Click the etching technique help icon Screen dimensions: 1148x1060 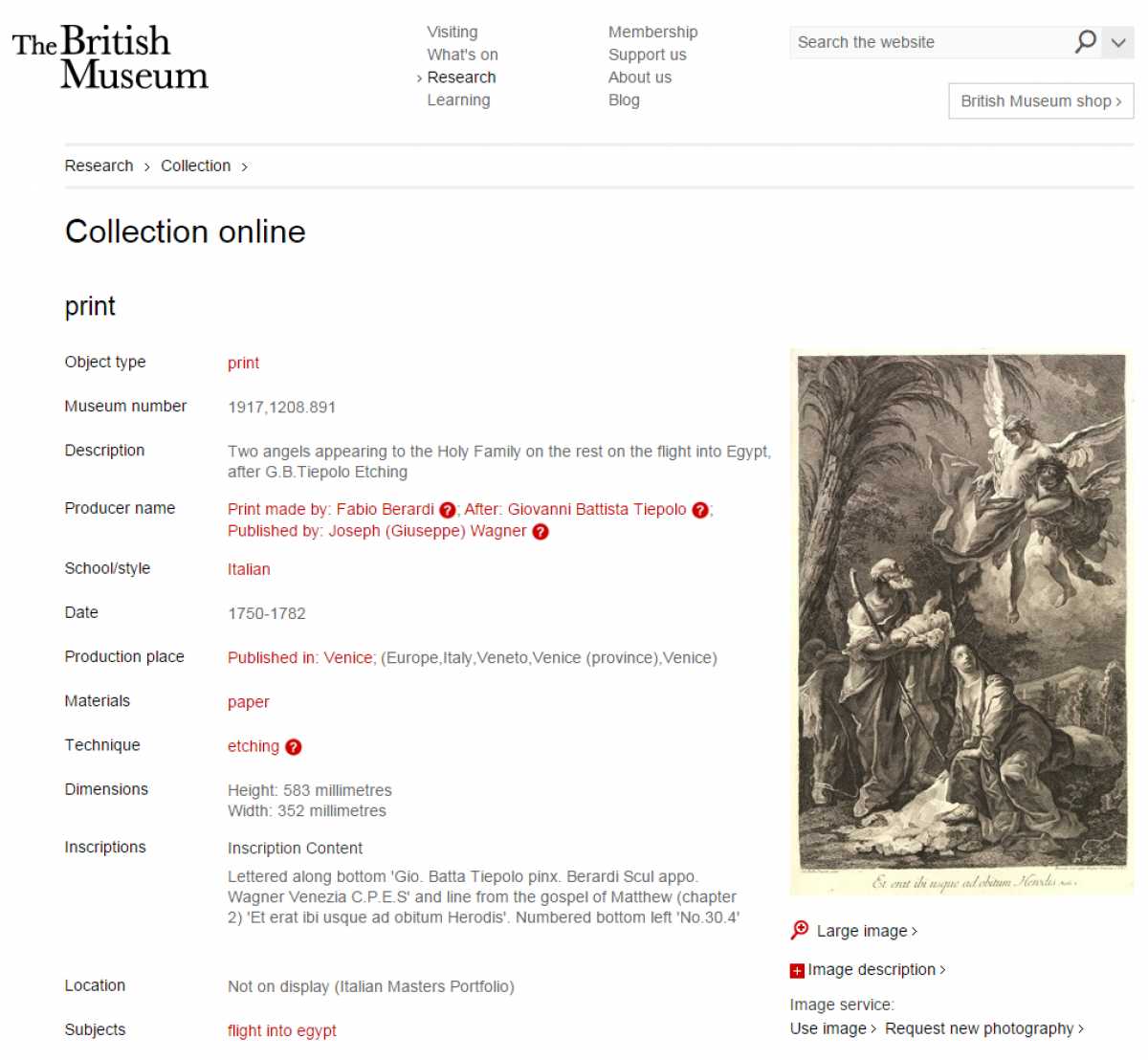click(x=294, y=747)
